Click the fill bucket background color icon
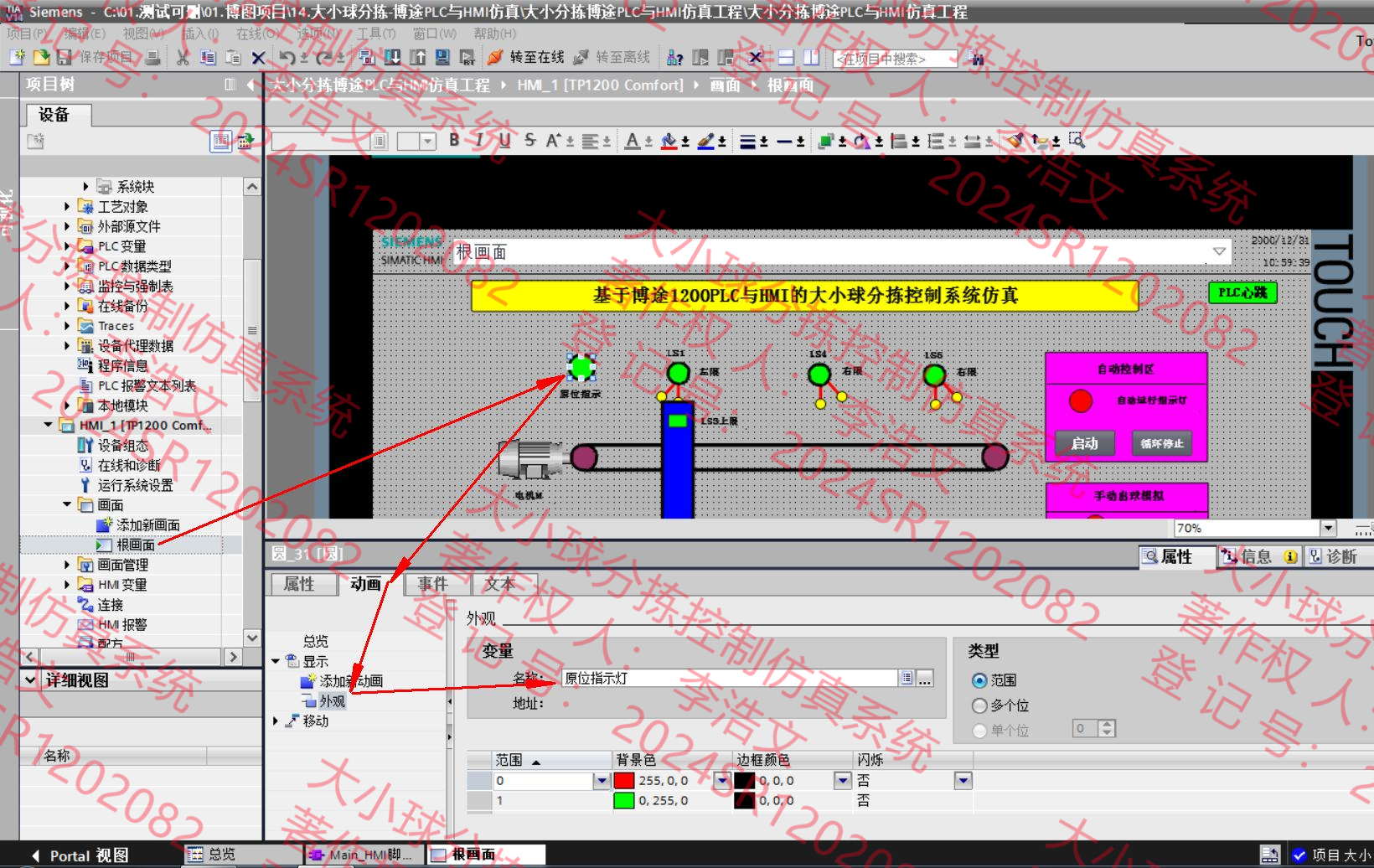 (669, 141)
